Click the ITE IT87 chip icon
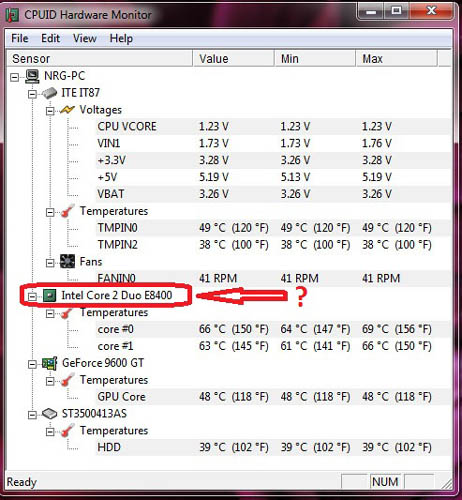The image size is (462, 500). pos(49,93)
